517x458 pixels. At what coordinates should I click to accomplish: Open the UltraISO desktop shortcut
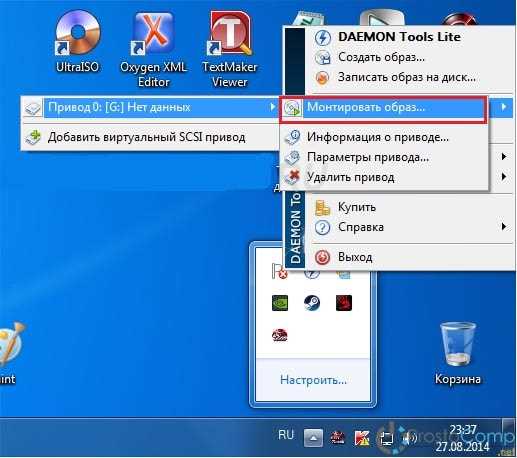coord(77,42)
